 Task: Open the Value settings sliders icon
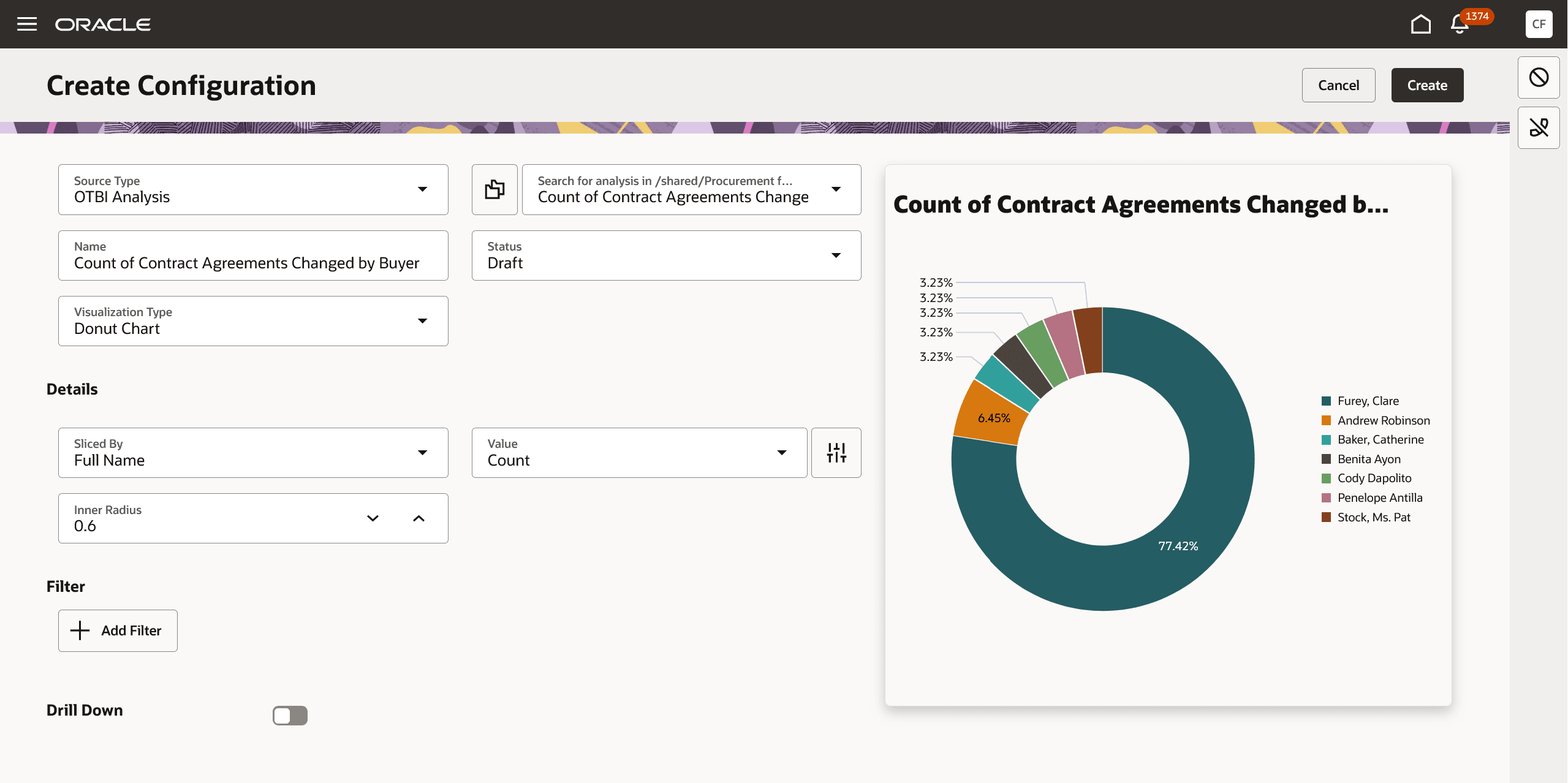click(x=836, y=452)
